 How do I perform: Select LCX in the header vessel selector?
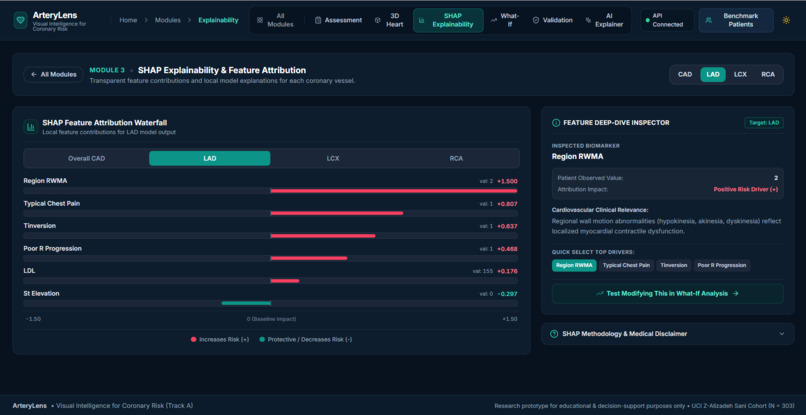(x=740, y=75)
